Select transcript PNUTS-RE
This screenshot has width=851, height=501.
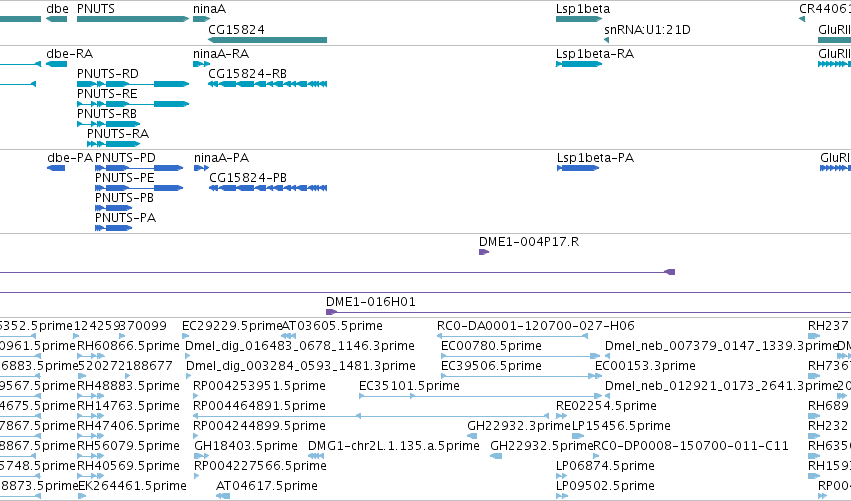133,104
